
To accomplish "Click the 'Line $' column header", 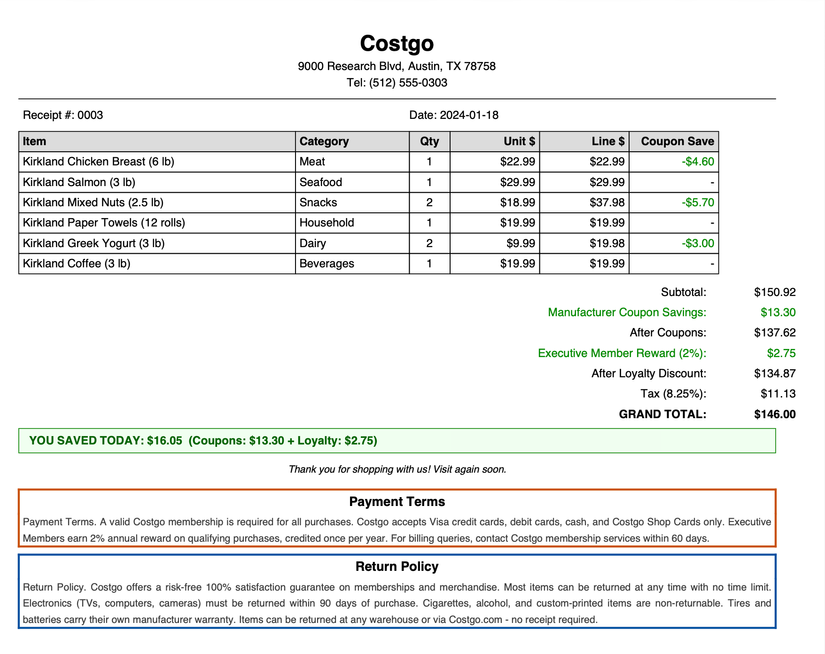I will 584,142.
